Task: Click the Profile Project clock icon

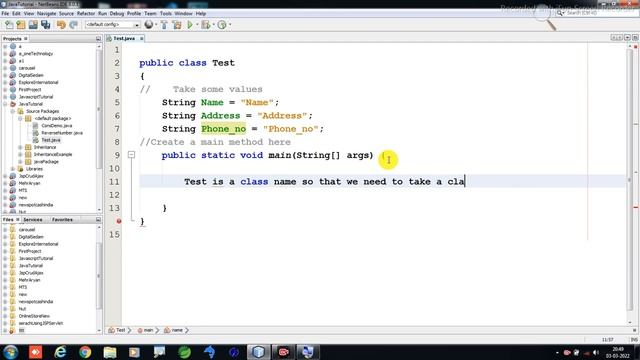Action: [222, 25]
